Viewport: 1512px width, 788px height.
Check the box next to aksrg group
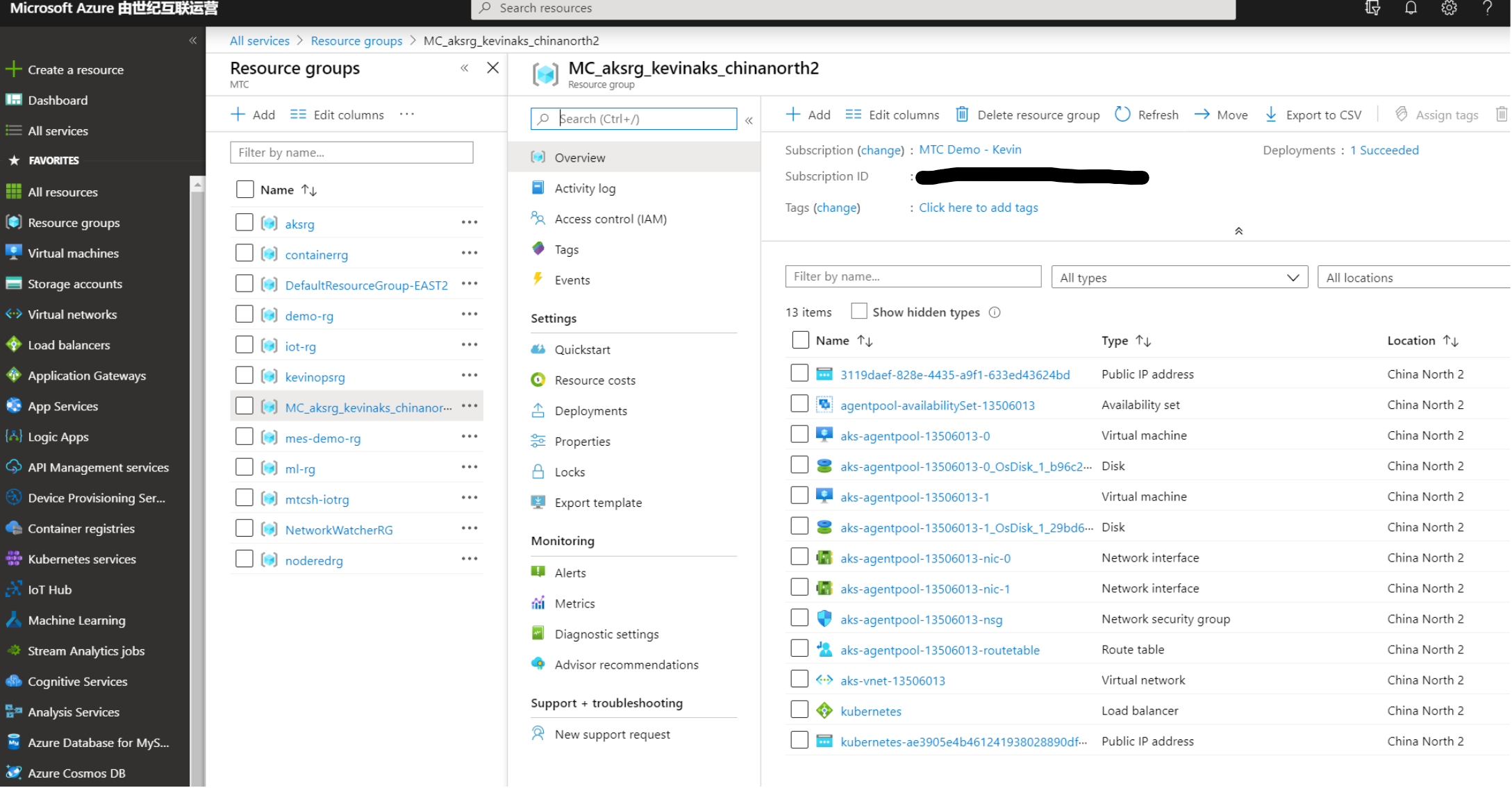244,223
